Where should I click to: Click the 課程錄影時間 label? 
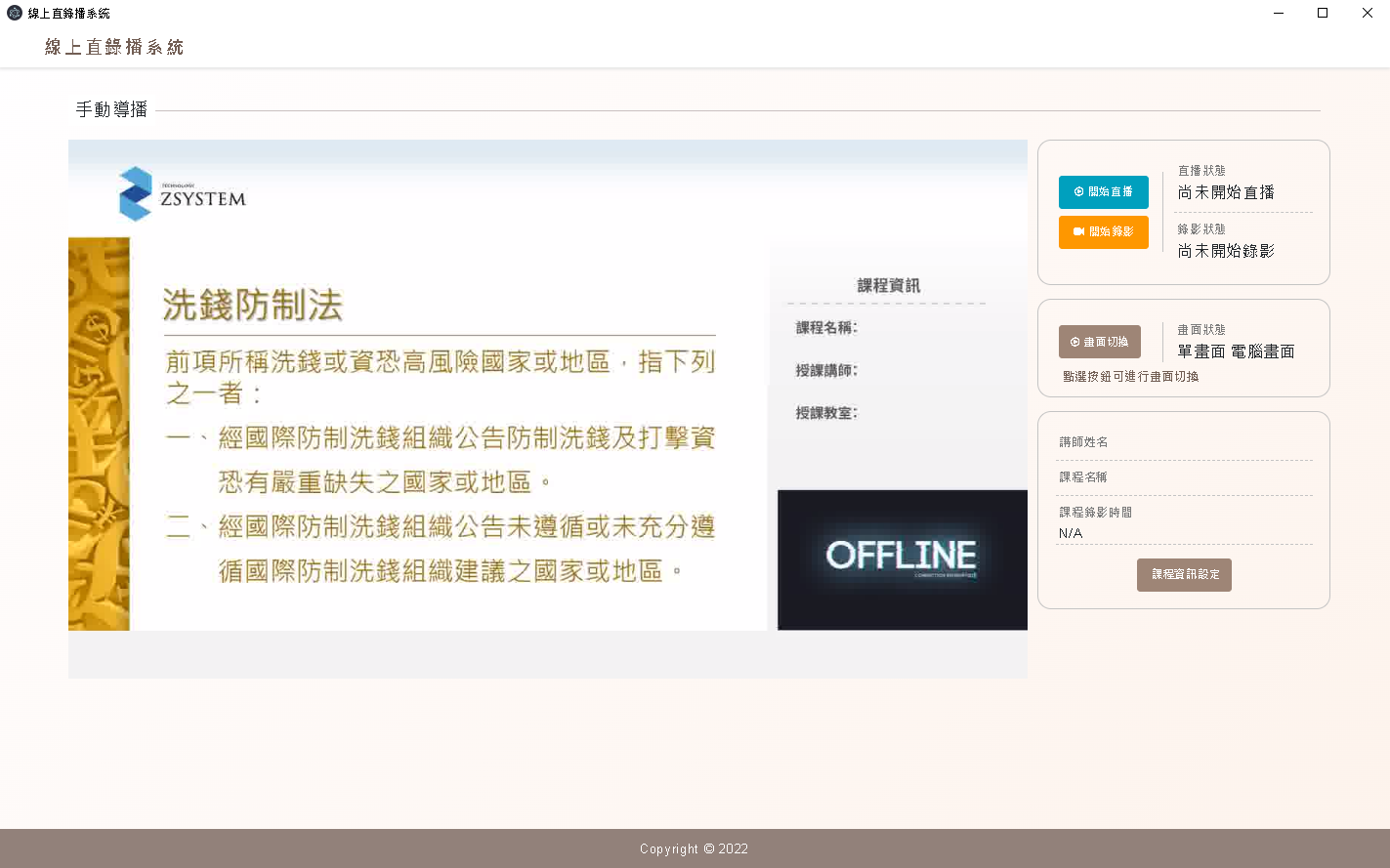(1095, 513)
